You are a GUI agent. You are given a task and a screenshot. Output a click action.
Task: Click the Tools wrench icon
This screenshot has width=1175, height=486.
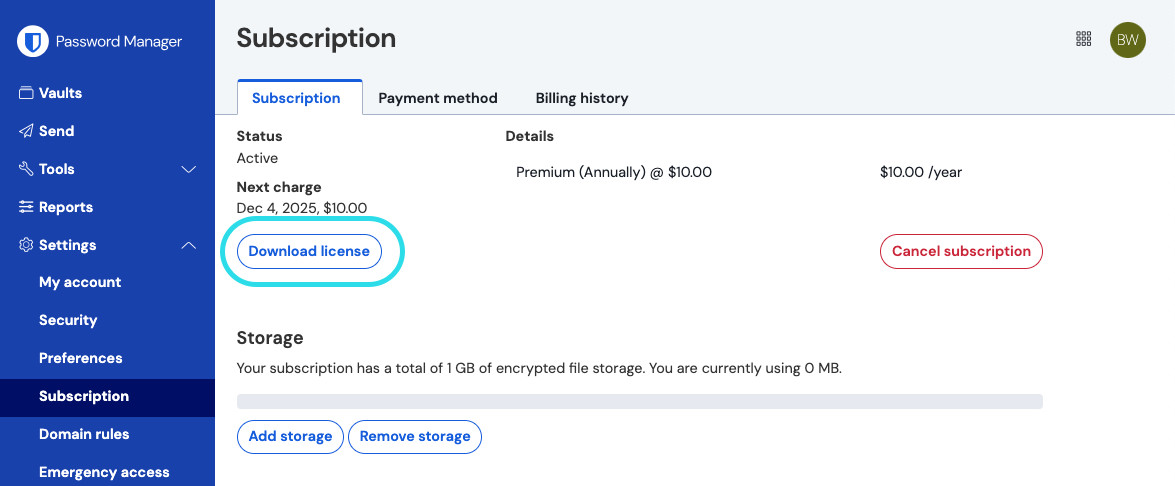click(x=26, y=169)
